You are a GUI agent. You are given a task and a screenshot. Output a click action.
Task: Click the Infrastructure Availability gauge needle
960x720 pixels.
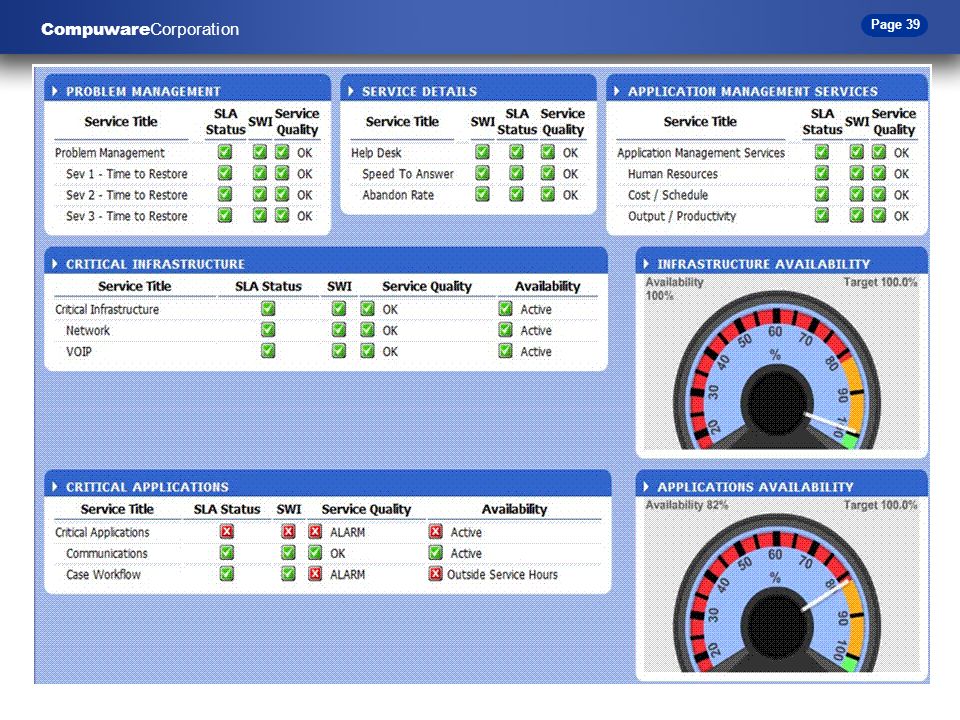coord(831,424)
